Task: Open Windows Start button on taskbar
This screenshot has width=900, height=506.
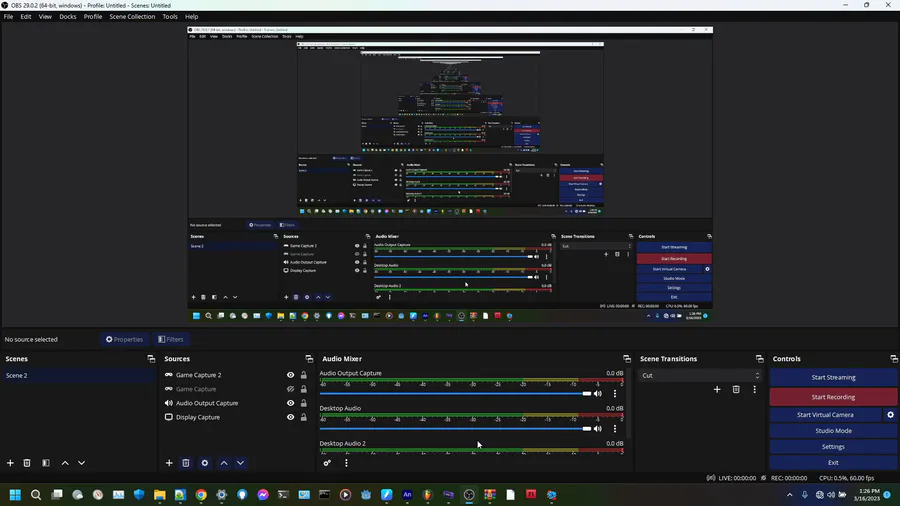Action: coord(15,495)
